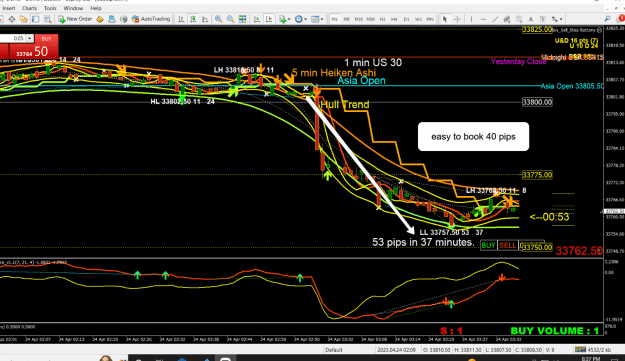
Task: Click the New Order toolbar button
Action: pyautogui.click(x=75, y=19)
